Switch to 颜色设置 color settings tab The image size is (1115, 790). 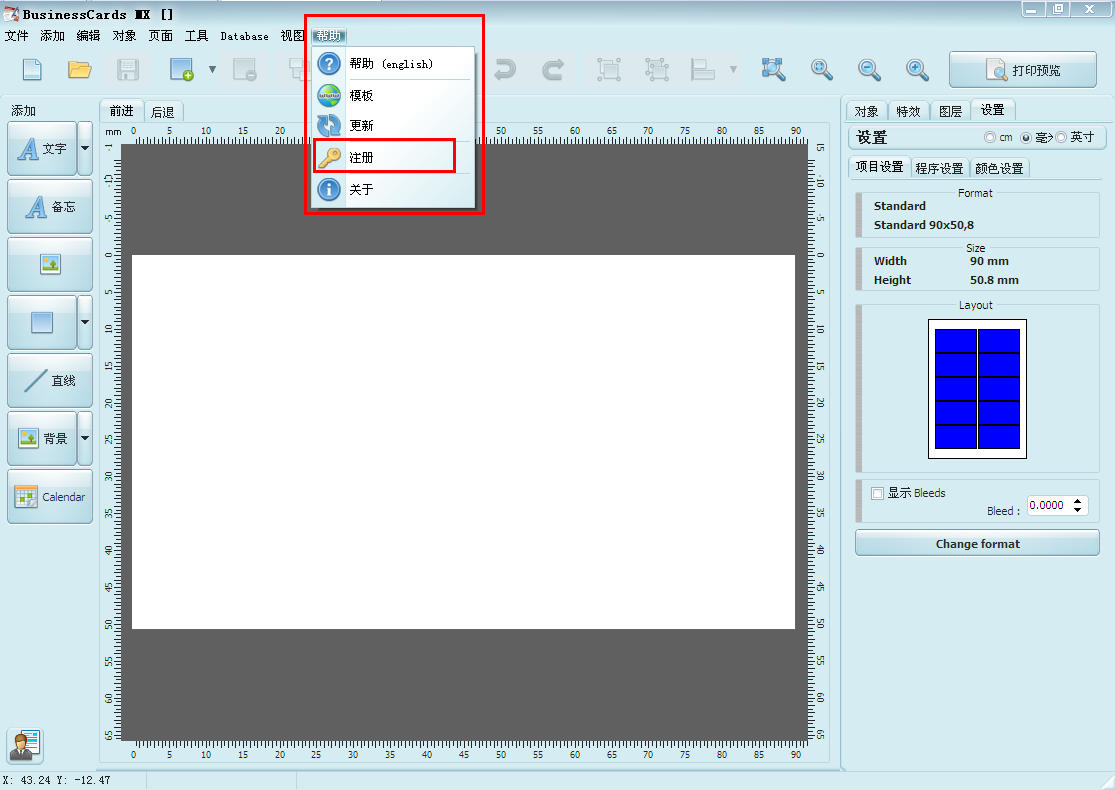[x=999, y=169]
